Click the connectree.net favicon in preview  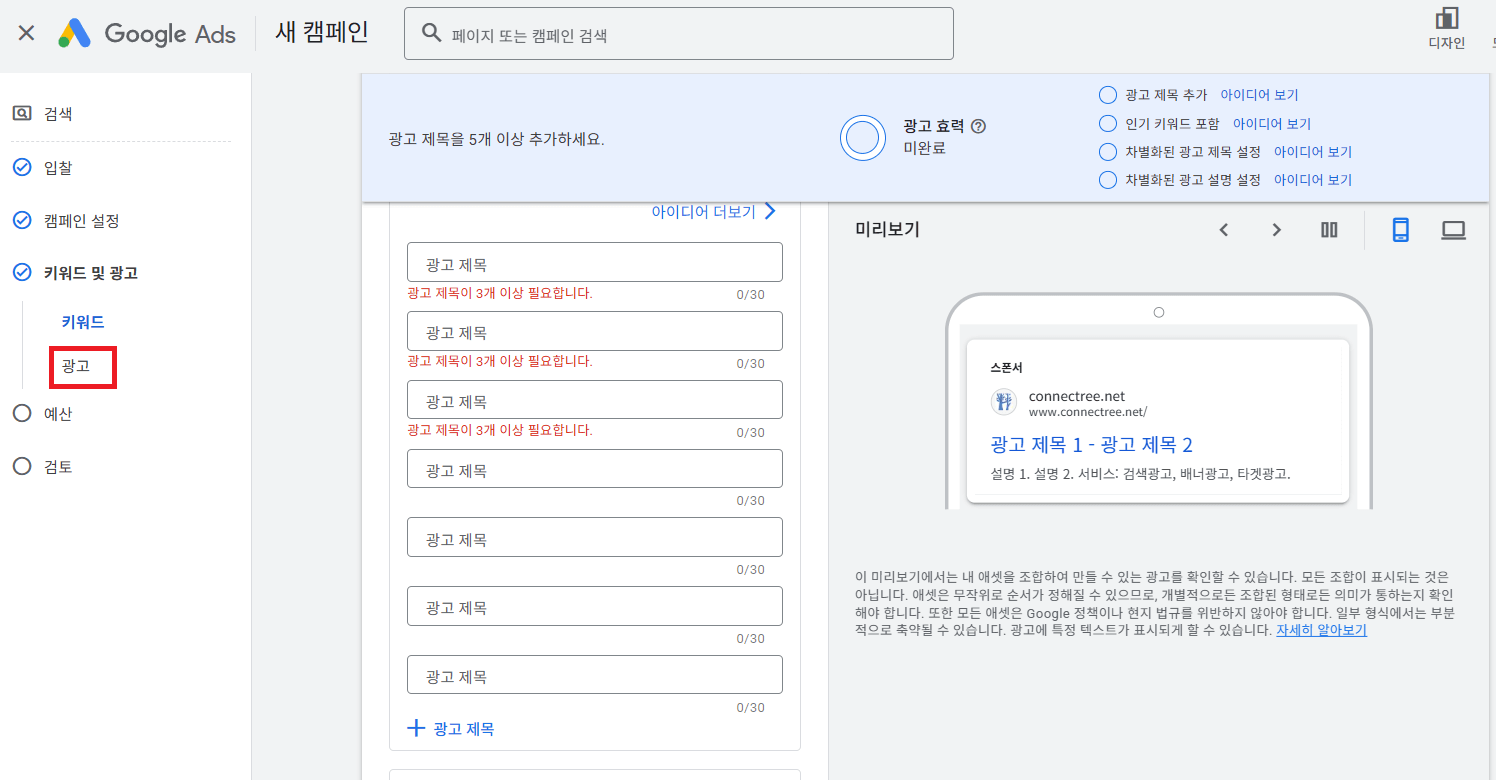tap(1003, 402)
